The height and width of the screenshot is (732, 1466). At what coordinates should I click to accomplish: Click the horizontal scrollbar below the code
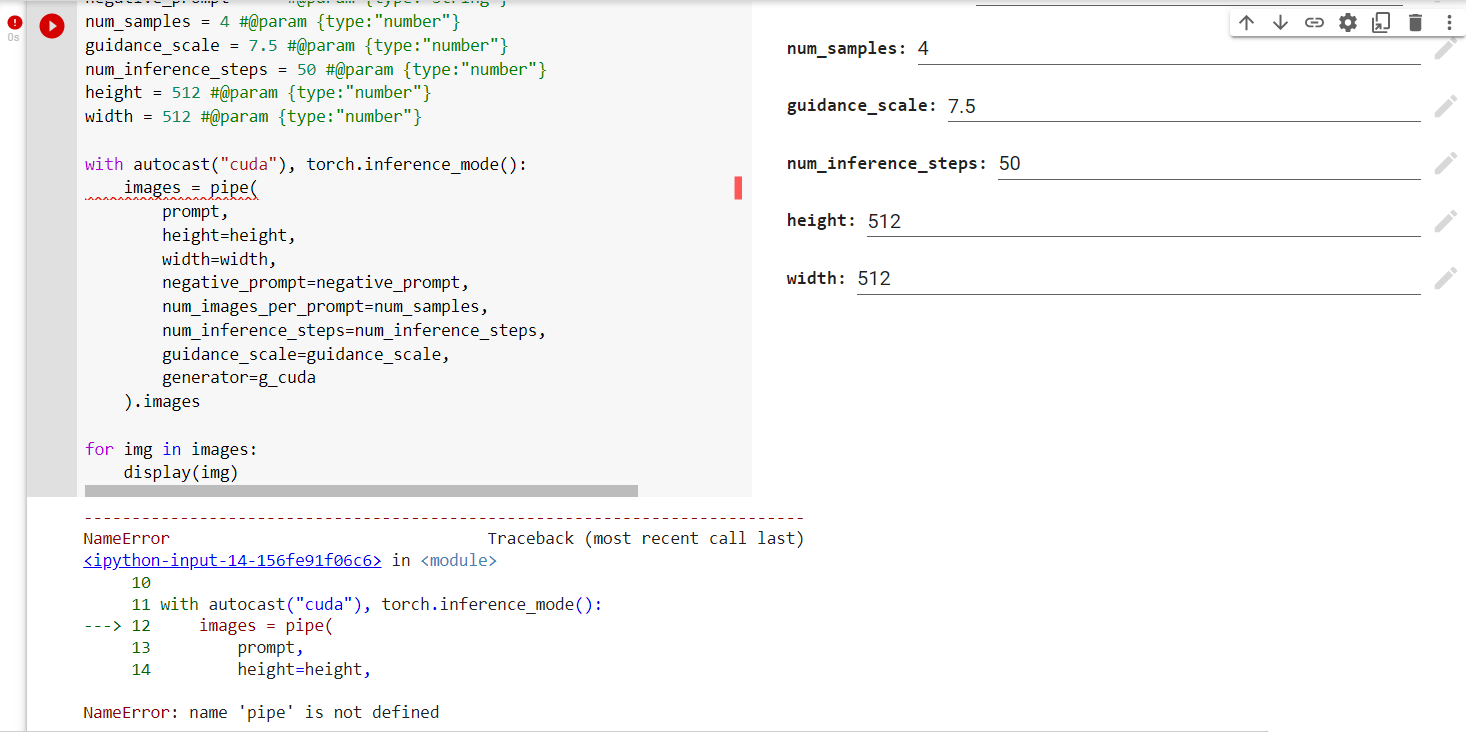pyautogui.click(x=360, y=490)
